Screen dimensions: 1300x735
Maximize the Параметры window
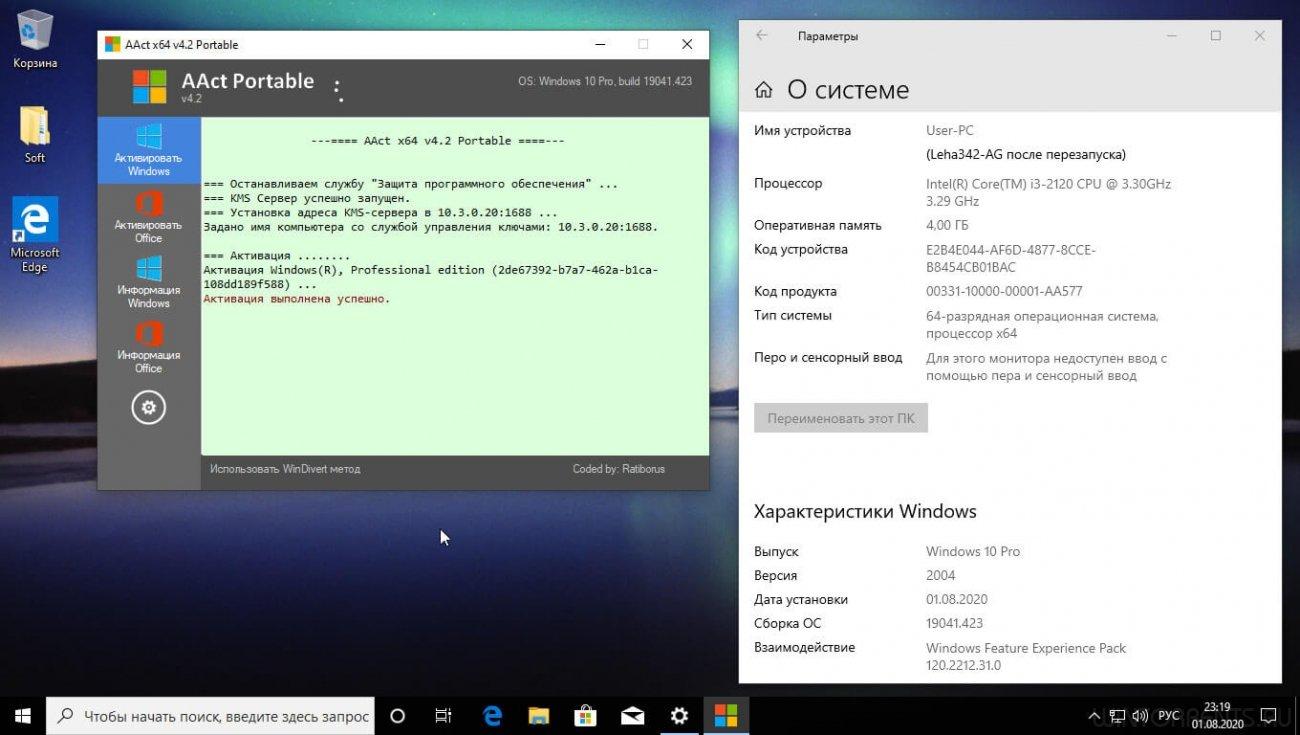pyautogui.click(x=1216, y=35)
